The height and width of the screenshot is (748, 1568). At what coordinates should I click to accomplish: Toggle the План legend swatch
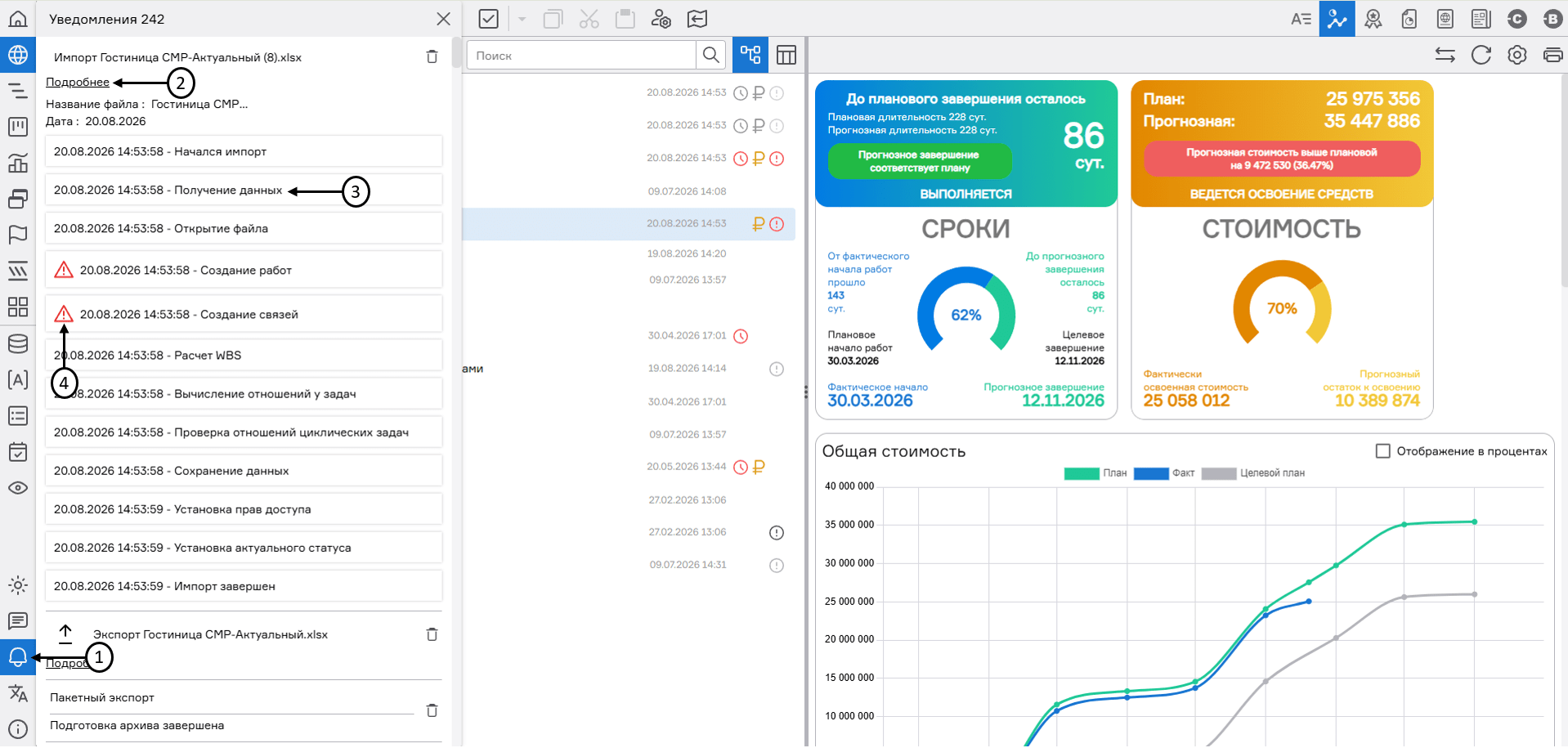pyautogui.click(x=1082, y=473)
